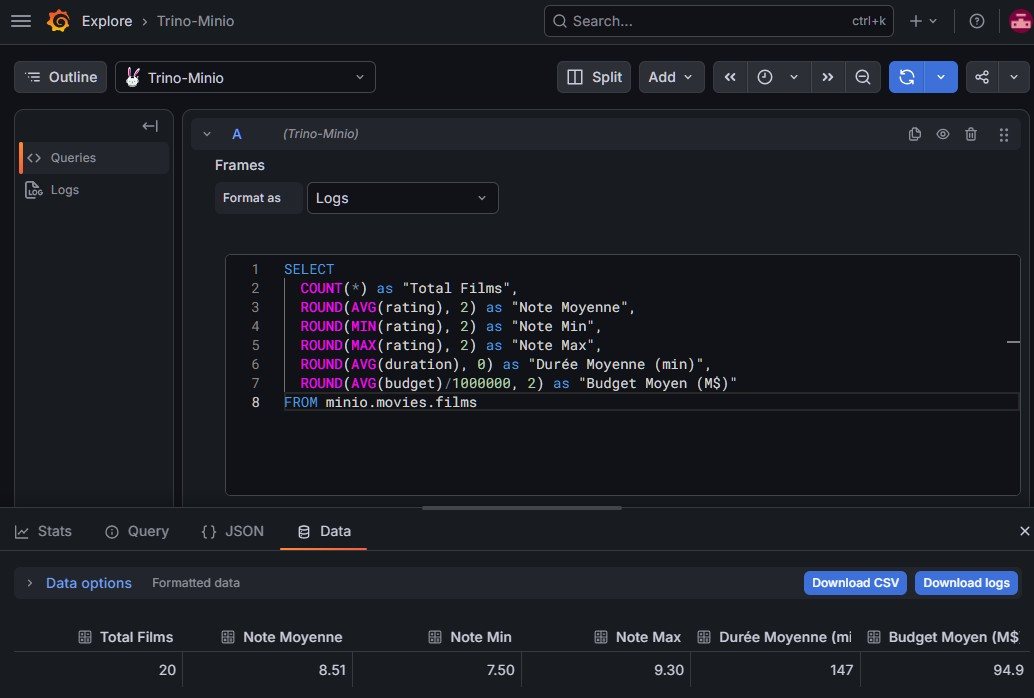1034x698 pixels.
Task: Open the Add dropdown menu
Action: (671, 77)
